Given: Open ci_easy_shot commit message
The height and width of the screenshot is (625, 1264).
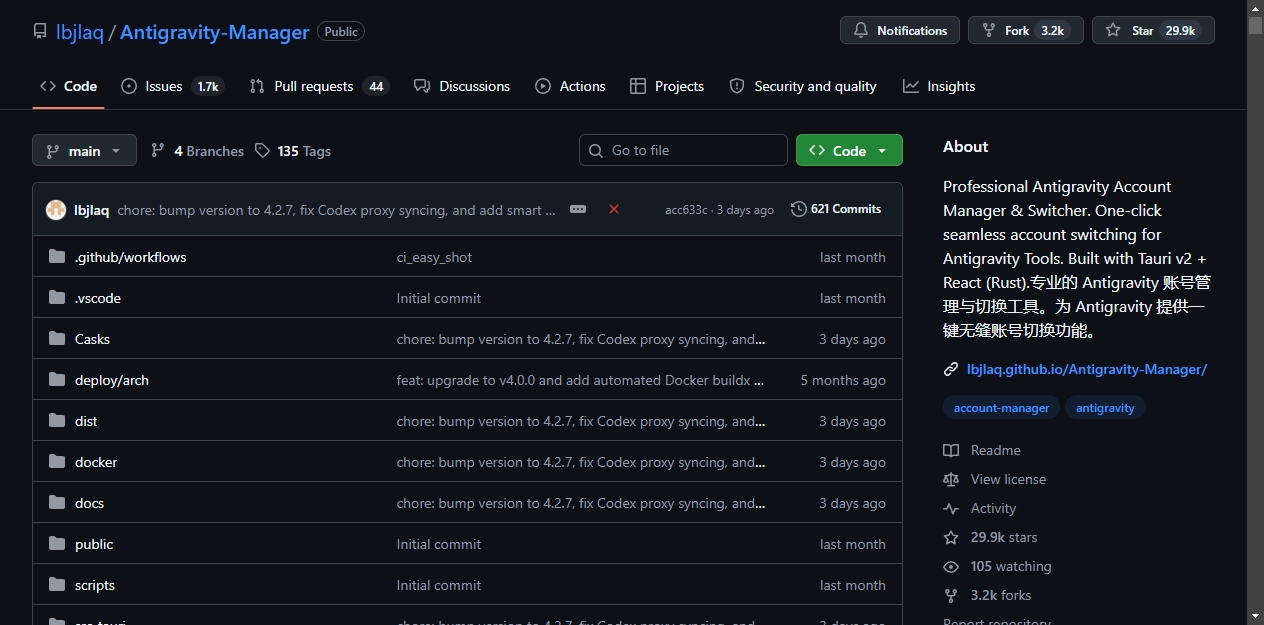Looking at the screenshot, I should (x=434, y=257).
